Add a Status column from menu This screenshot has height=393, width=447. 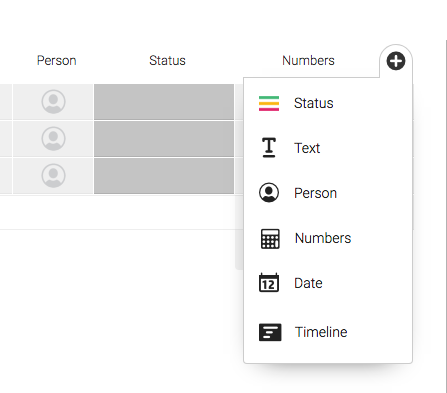(314, 103)
